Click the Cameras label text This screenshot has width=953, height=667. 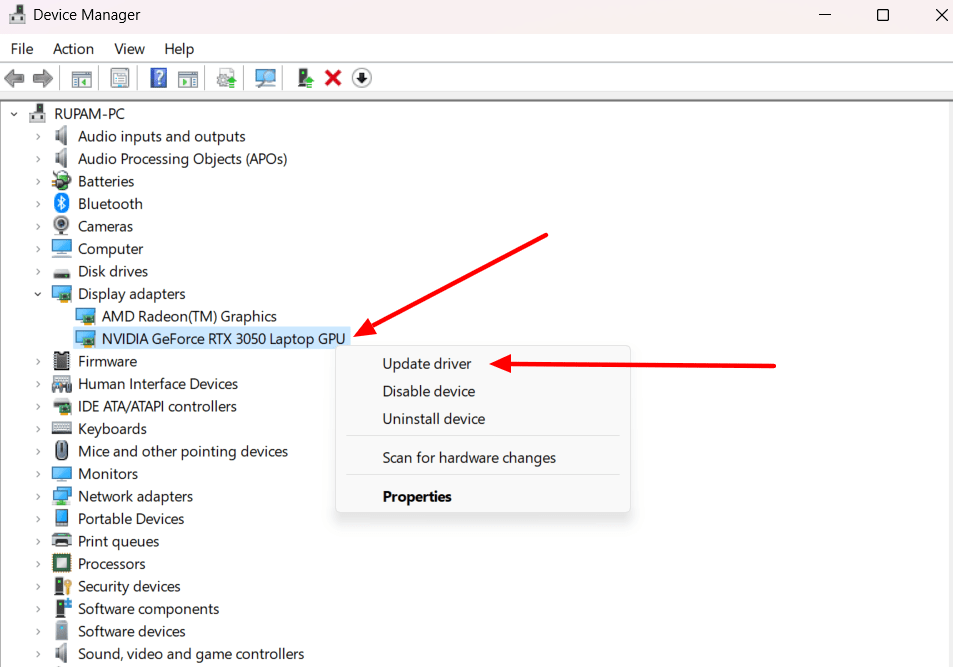(x=105, y=226)
